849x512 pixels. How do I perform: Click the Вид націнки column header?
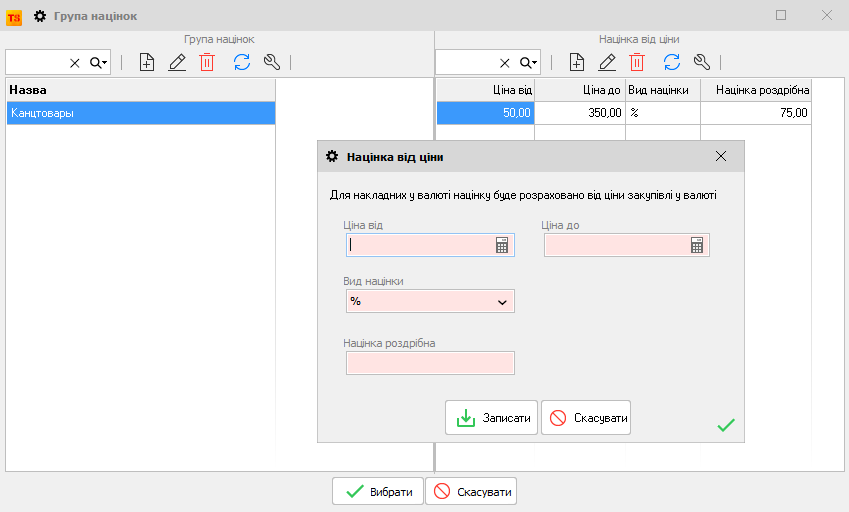tap(663, 90)
